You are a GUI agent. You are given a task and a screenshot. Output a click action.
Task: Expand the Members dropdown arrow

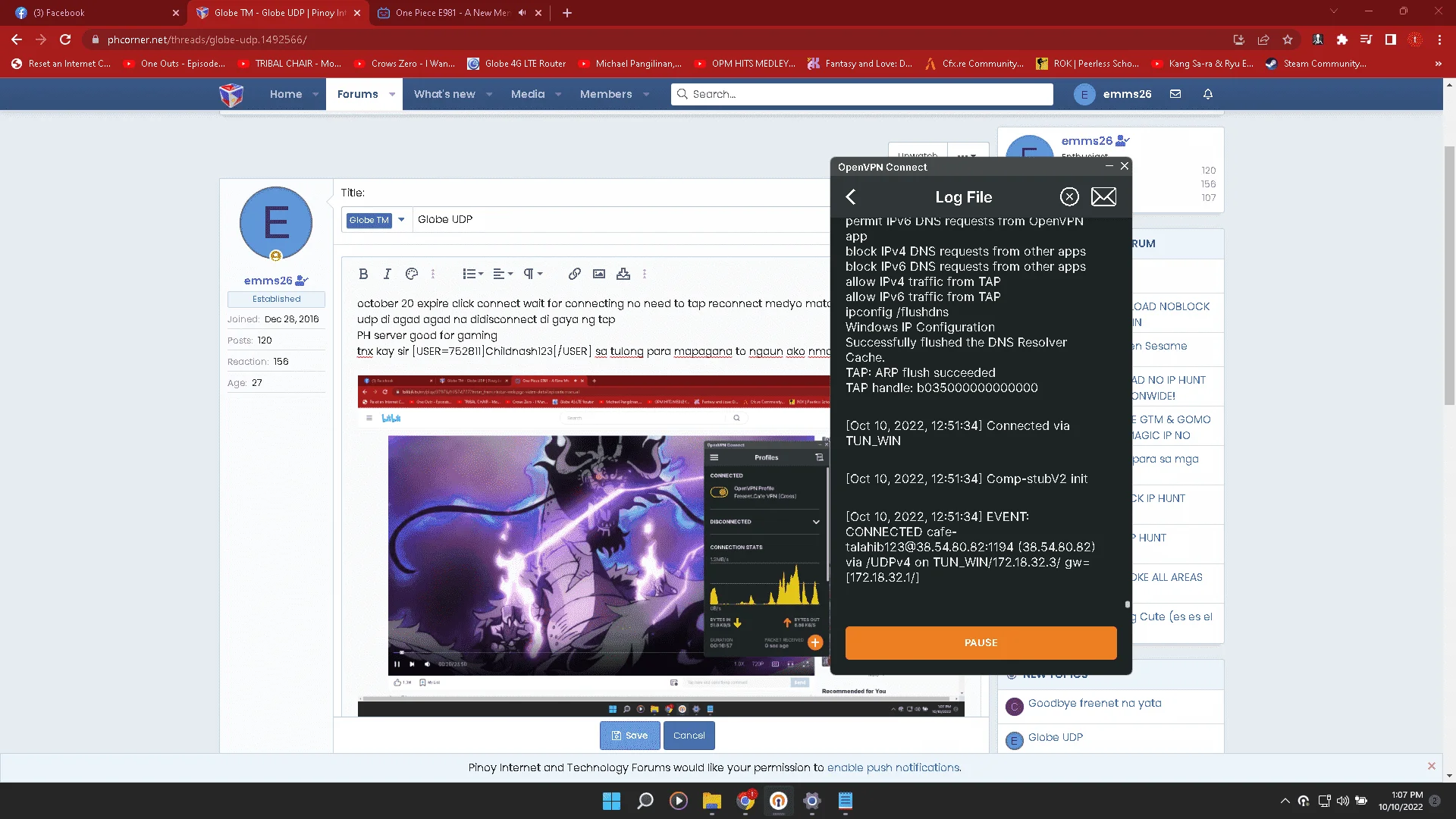[x=646, y=94]
